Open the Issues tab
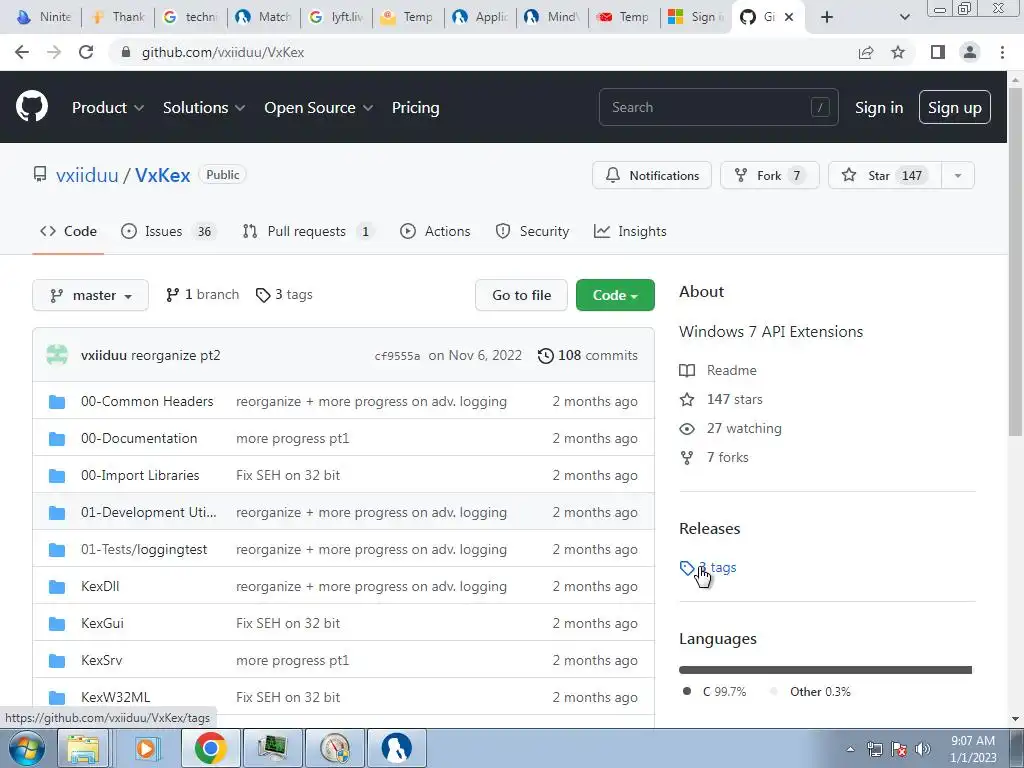The width and height of the screenshot is (1024, 768). tap(168, 231)
